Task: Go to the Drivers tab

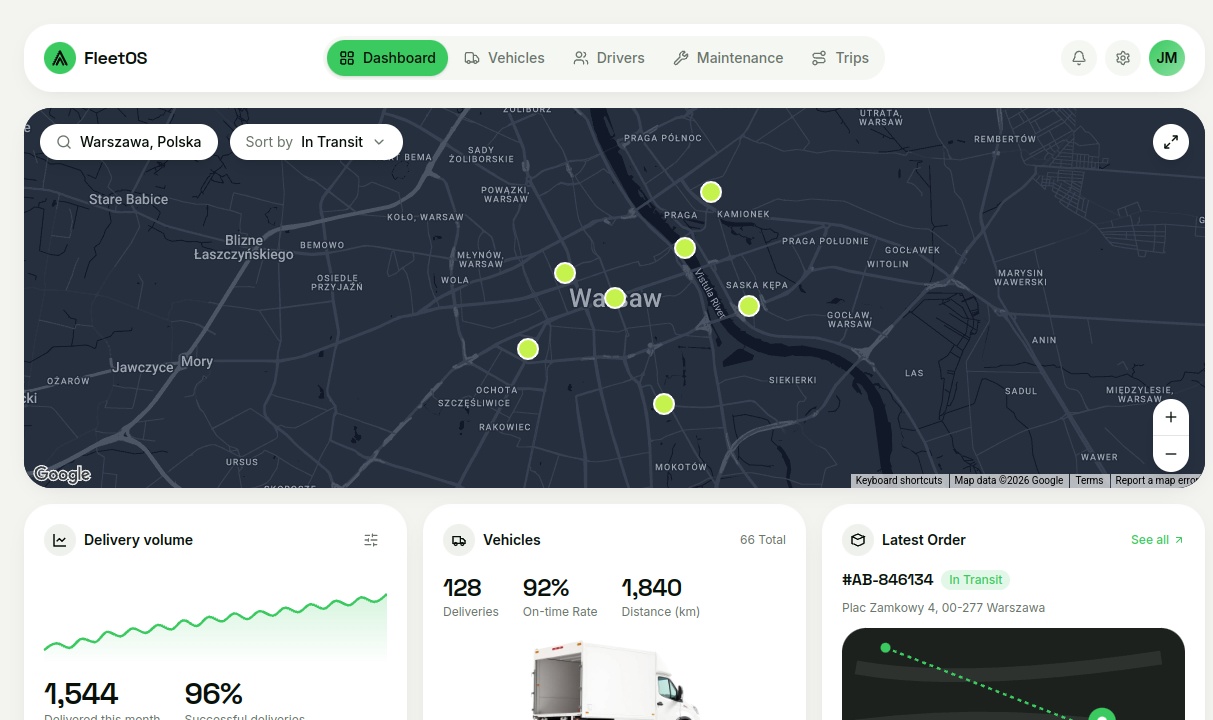Action: pos(609,58)
